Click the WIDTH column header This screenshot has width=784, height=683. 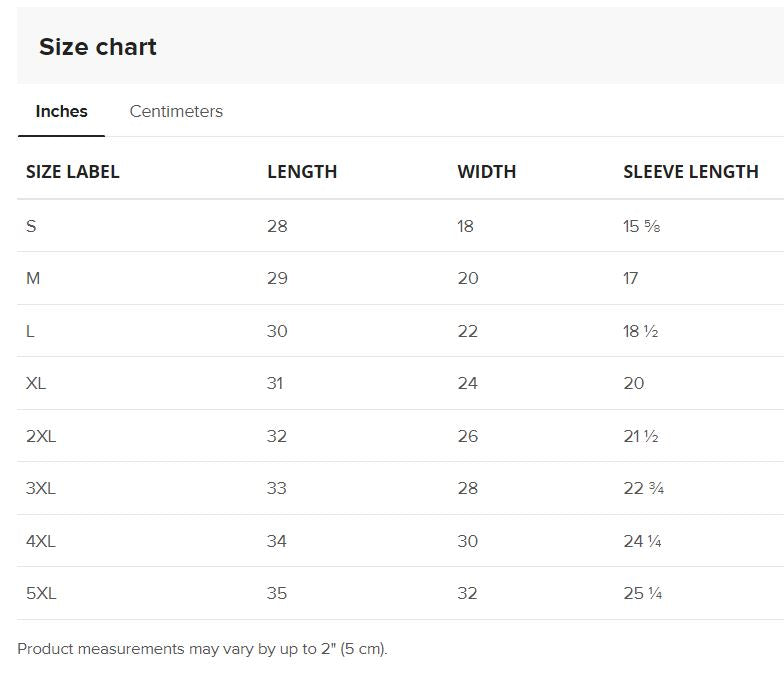click(487, 172)
